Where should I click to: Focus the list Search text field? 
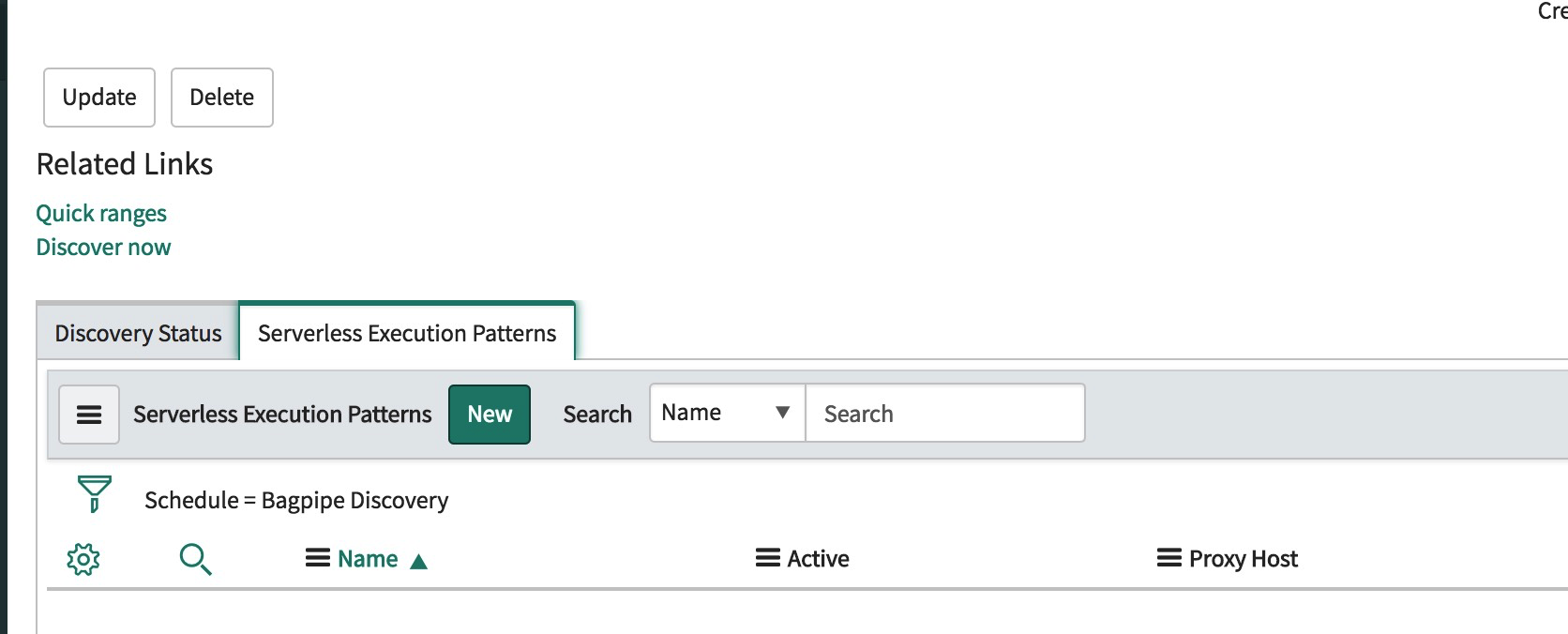[x=945, y=413]
